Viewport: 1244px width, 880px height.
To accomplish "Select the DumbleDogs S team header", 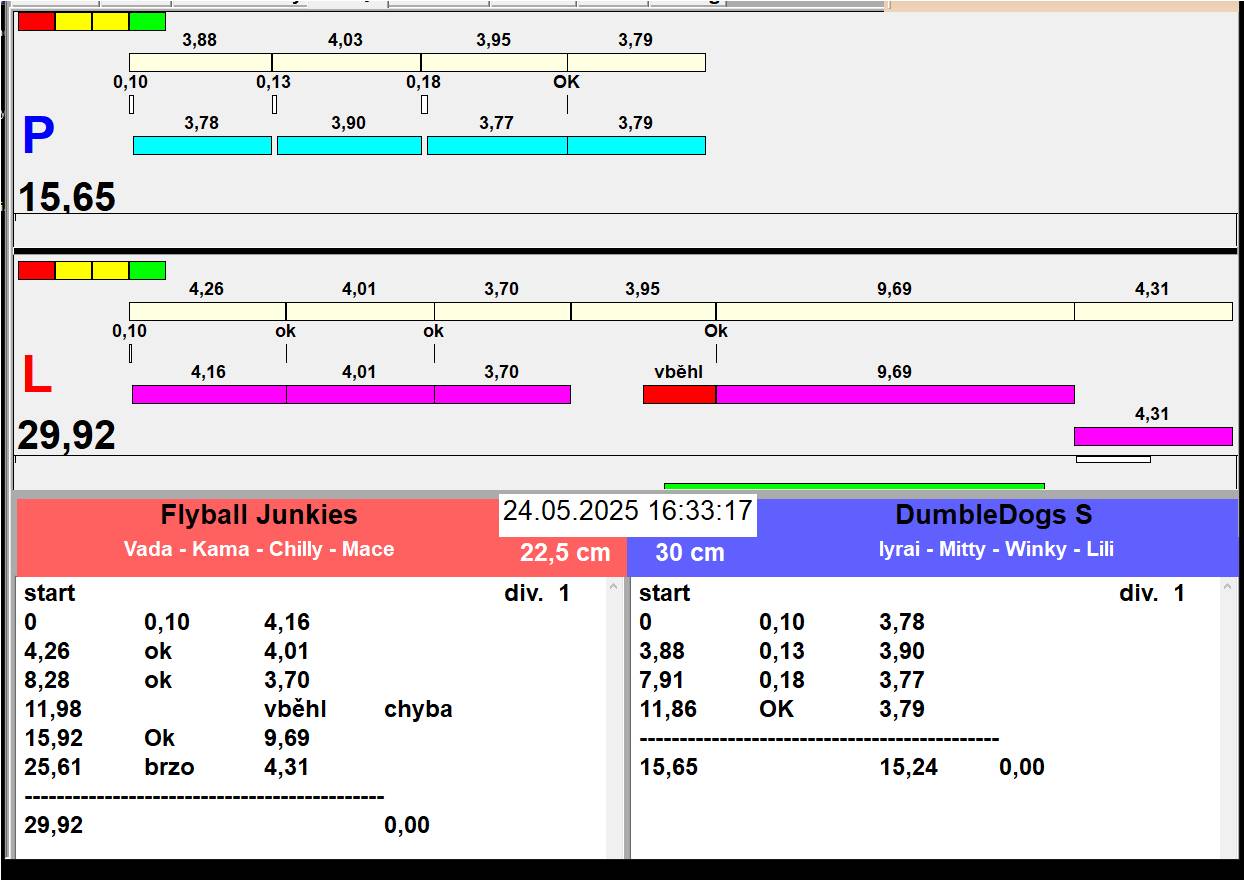I will coord(993,516).
